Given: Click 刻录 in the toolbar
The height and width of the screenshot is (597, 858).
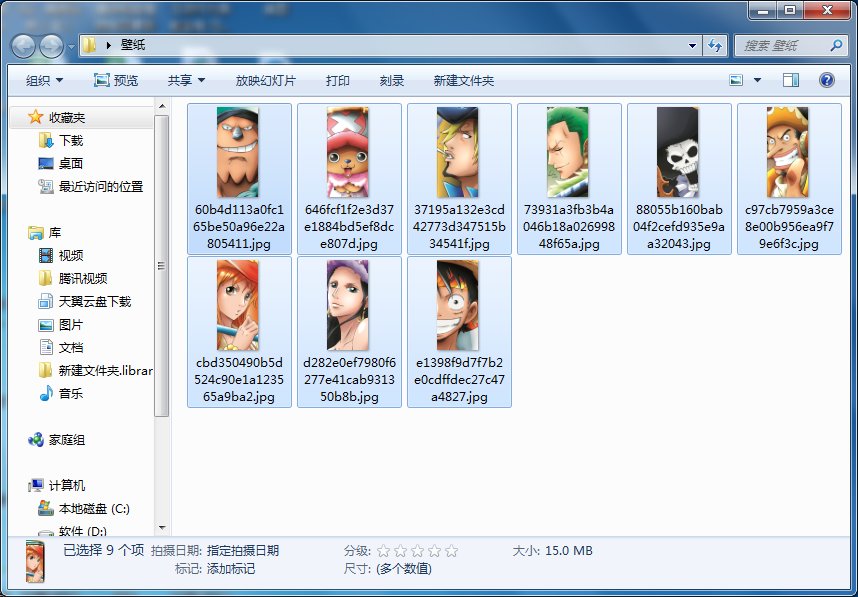Looking at the screenshot, I should (x=392, y=80).
